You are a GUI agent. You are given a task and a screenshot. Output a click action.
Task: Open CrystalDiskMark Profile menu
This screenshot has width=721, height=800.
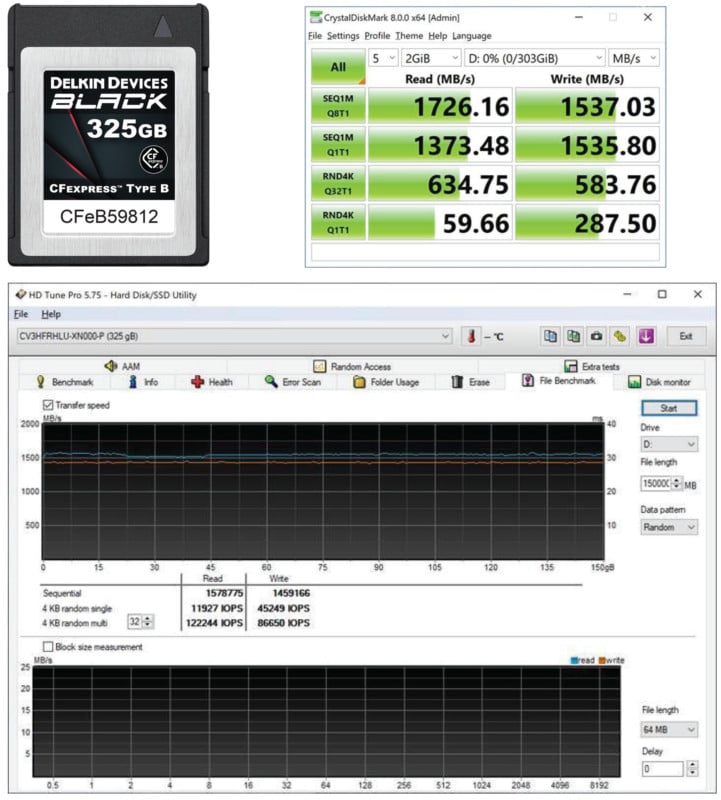pyautogui.click(x=377, y=36)
